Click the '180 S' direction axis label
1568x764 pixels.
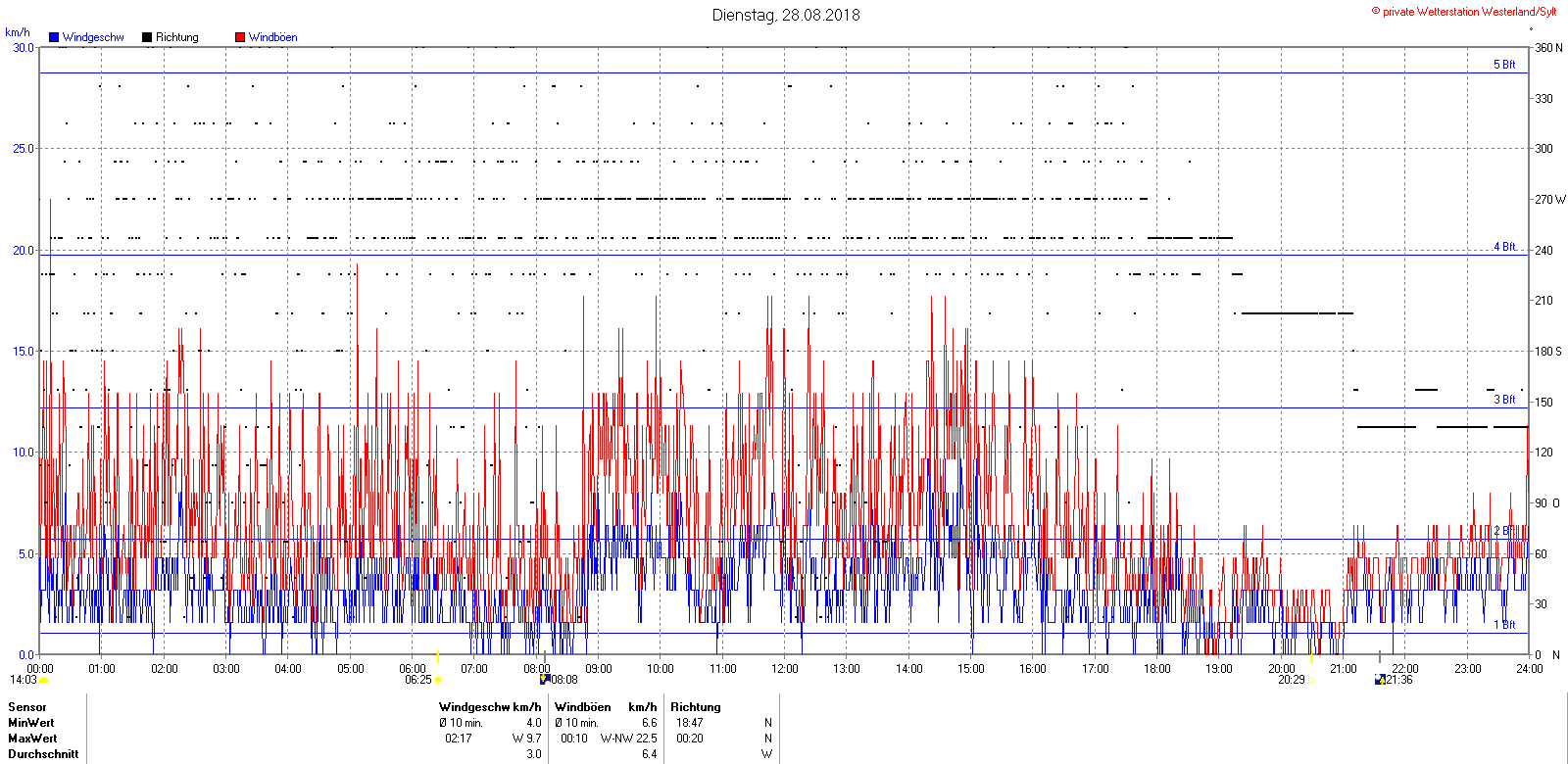[1548, 351]
